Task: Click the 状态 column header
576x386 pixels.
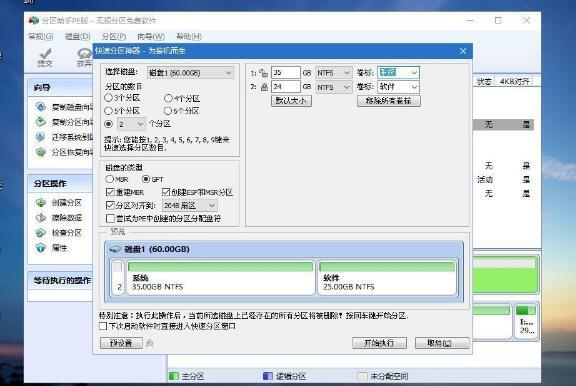Action: click(484, 82)
